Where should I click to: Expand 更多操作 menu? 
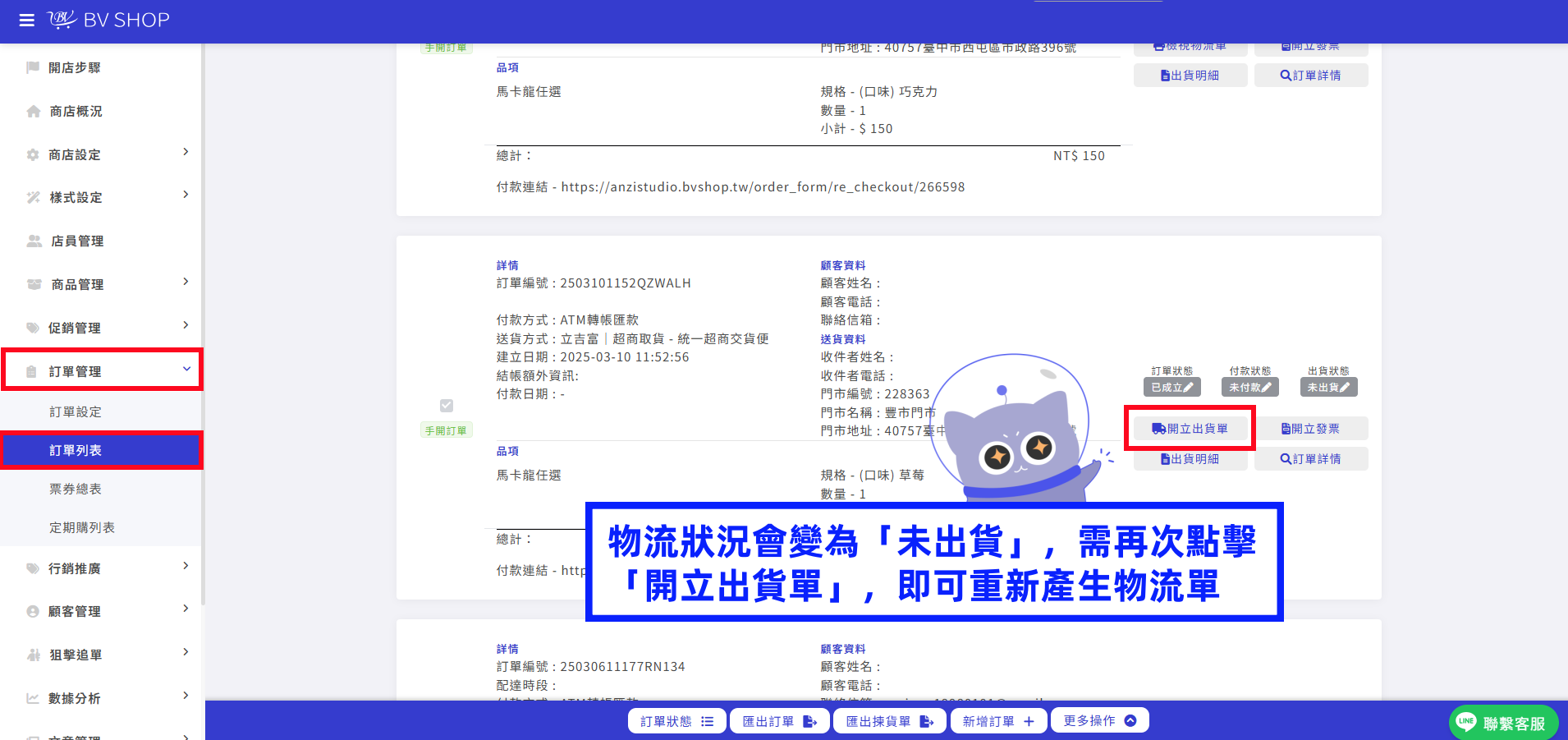[1100, 720]
